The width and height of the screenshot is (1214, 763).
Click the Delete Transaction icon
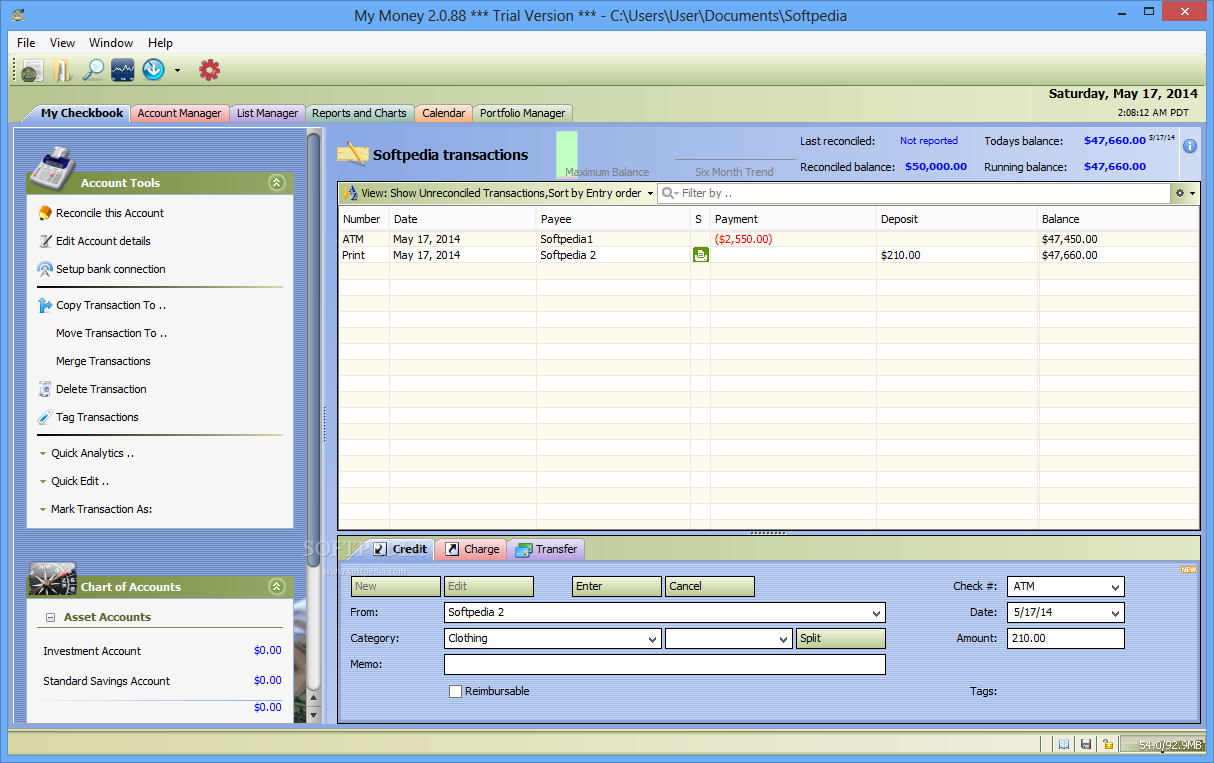pyautogui.click(x=45, y=389)
